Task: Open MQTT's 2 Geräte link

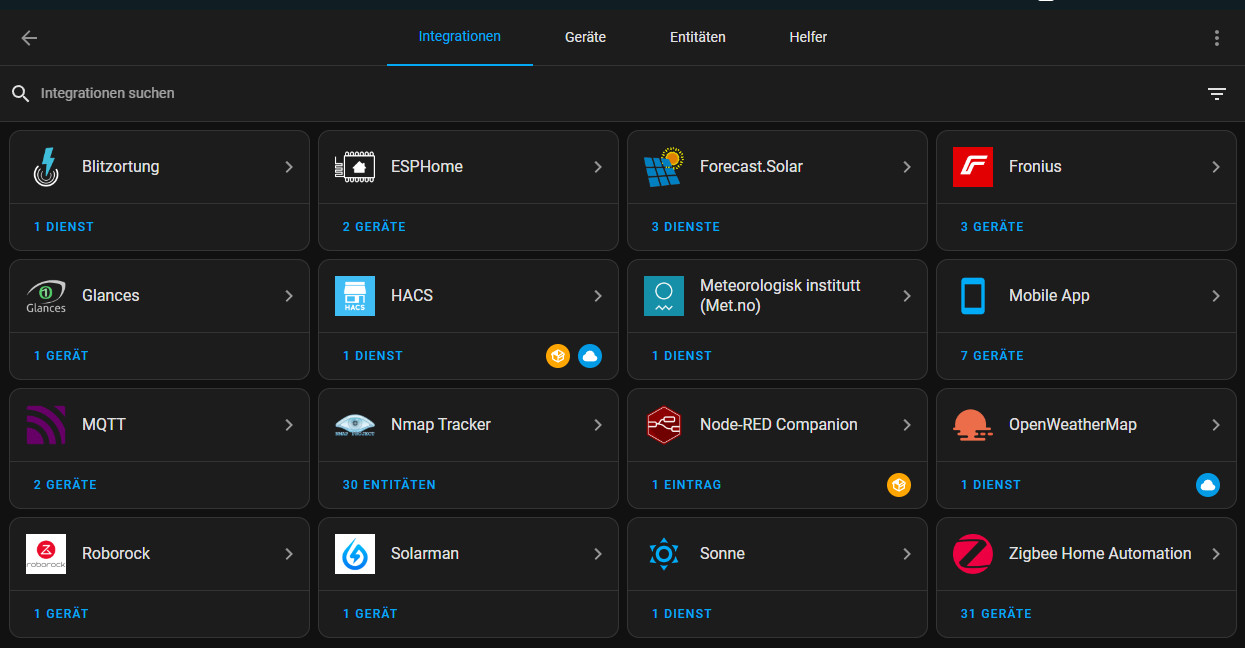Action: pyautogui.click(x=65, y=485)
